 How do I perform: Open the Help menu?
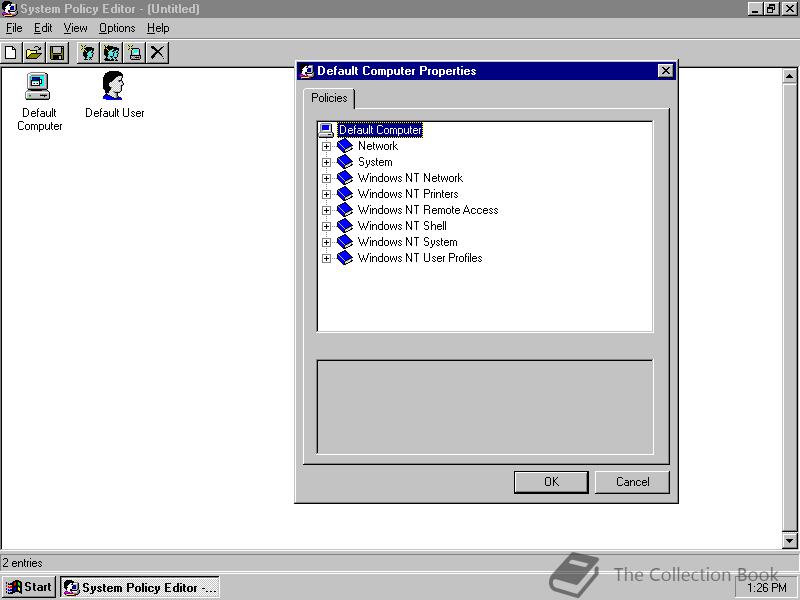point(158,28)
